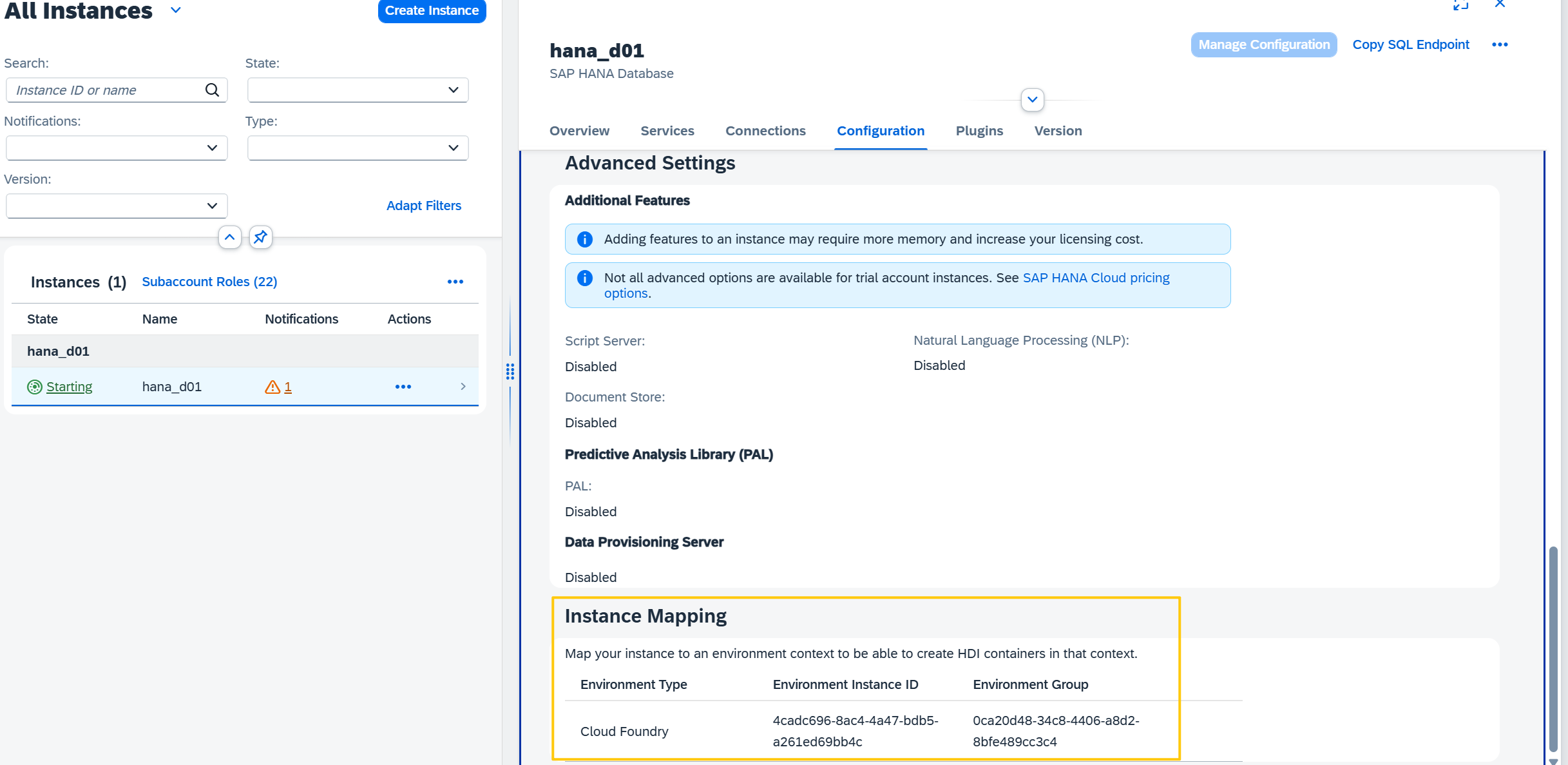Click the Starting status link
1568x765 pixels.
coord(69,387)
